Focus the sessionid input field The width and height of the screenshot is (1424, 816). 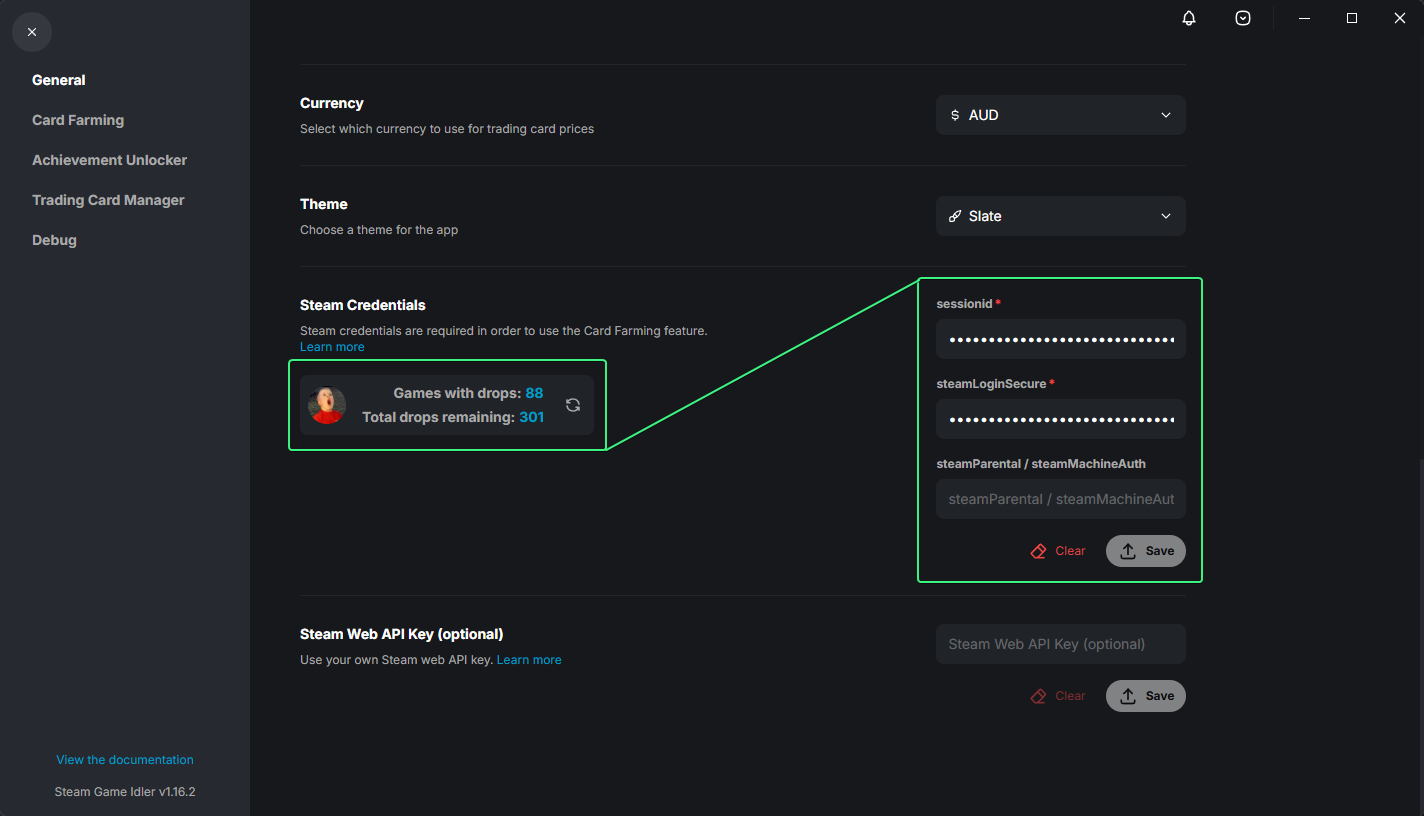[x=1060, y=339]
